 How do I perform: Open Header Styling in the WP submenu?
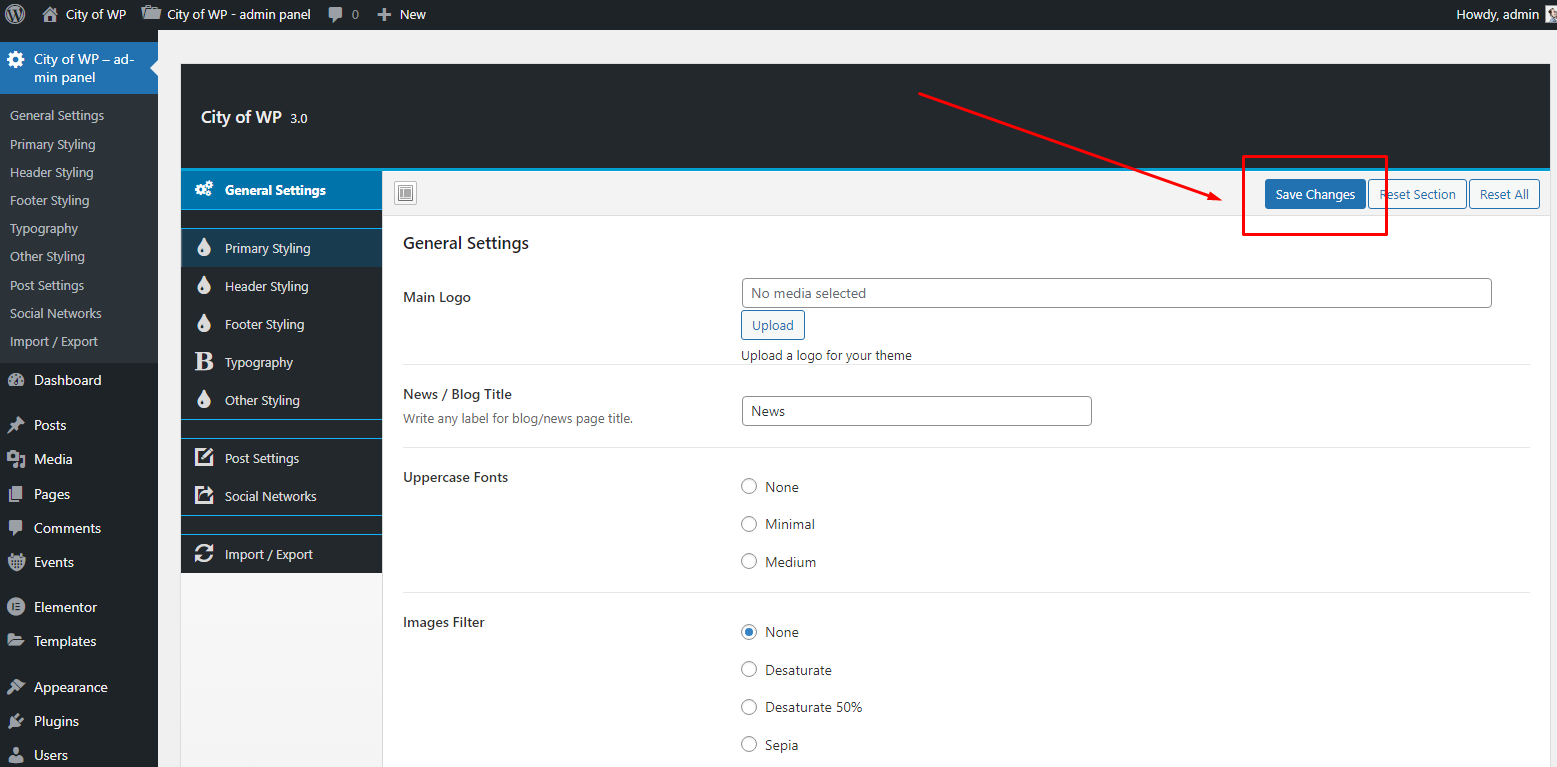coord(52,172)
